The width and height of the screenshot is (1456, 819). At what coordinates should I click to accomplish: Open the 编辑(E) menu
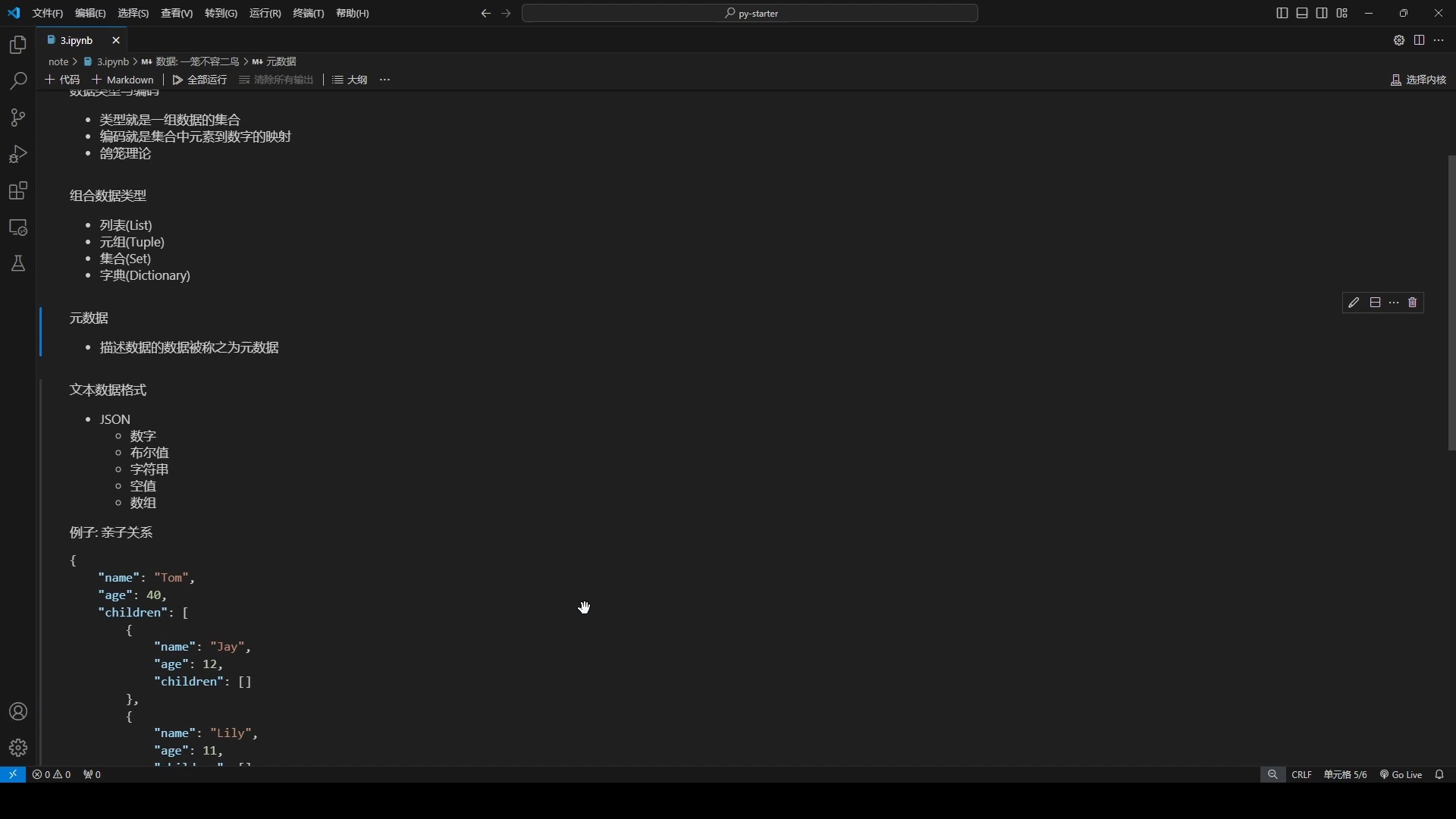click(x=90, y=13)
